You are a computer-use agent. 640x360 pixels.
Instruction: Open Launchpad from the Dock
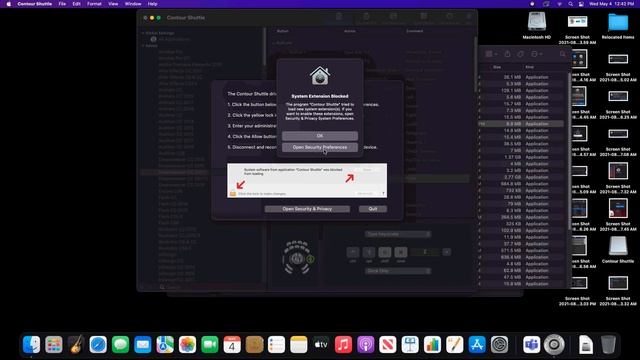tap(53, 345)
